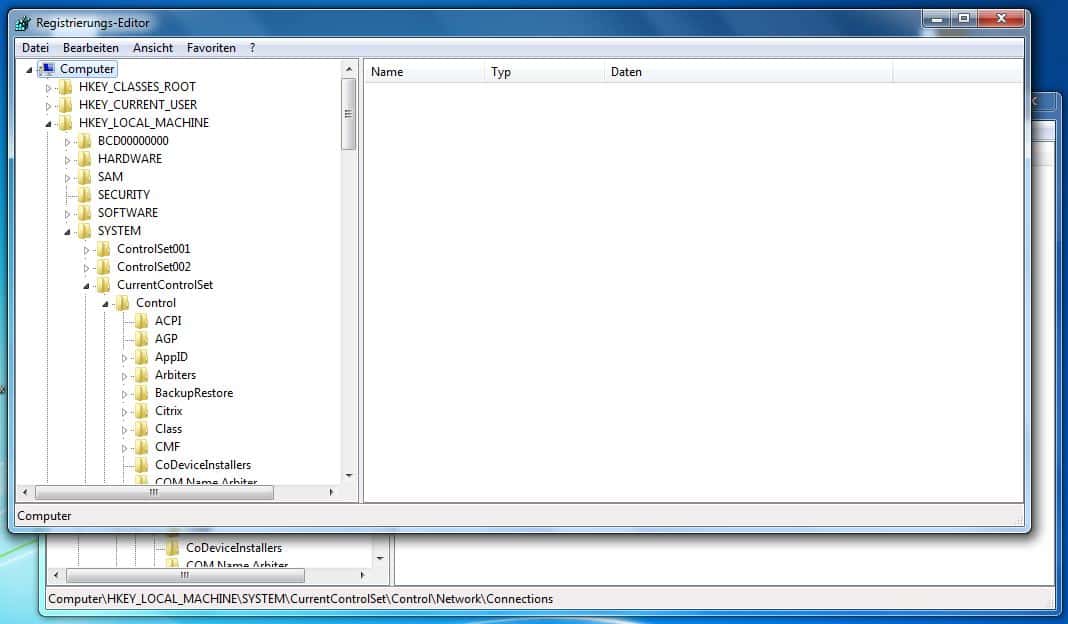Select the BackupRestore tree label
The height and width of the screenshot is (624, 1068).
194,393
